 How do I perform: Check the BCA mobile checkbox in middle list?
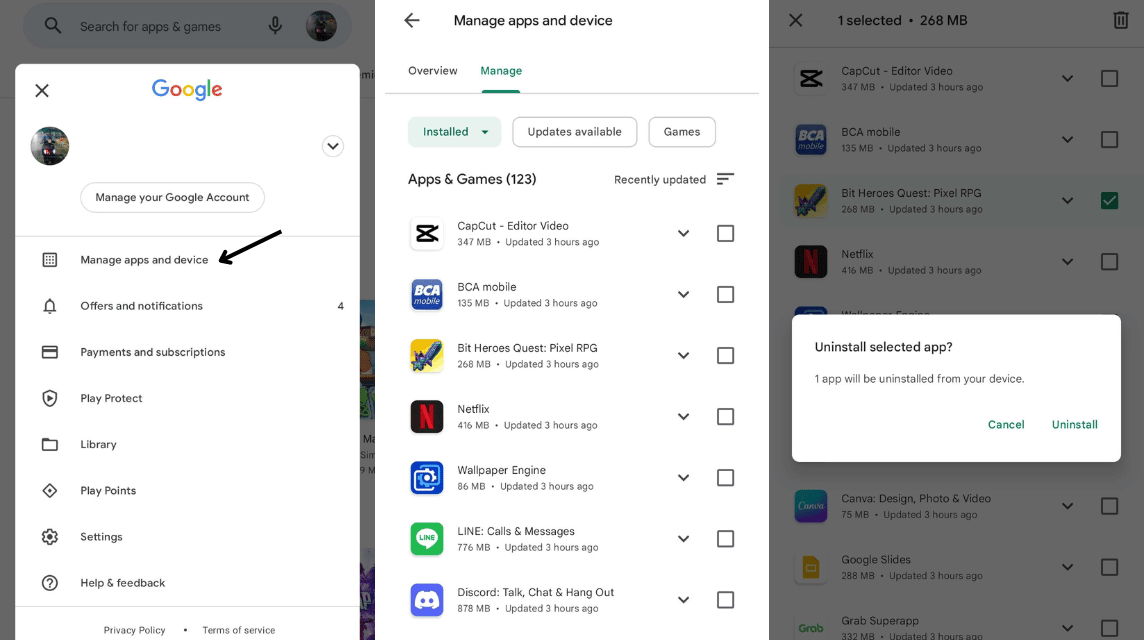coord(725,295)
